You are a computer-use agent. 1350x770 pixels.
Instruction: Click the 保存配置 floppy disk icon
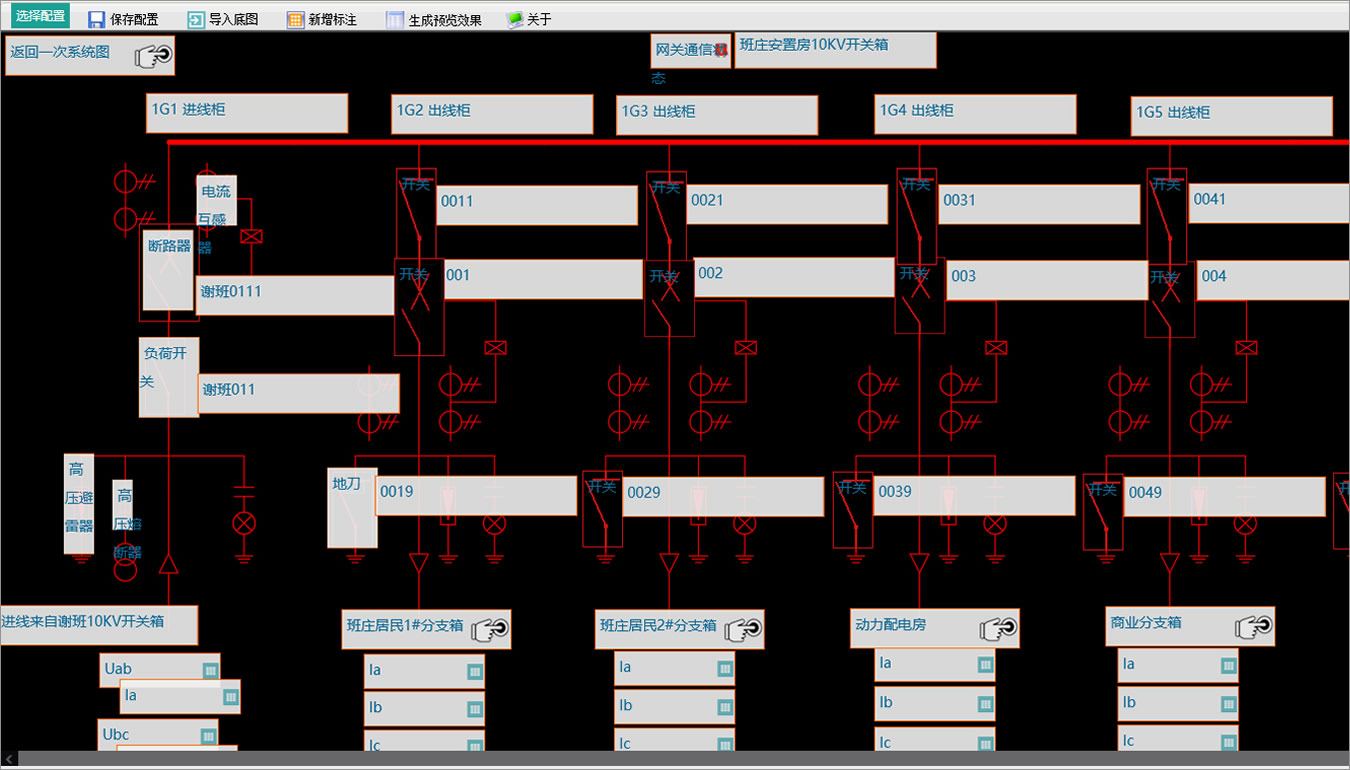[x=96, y=19]
